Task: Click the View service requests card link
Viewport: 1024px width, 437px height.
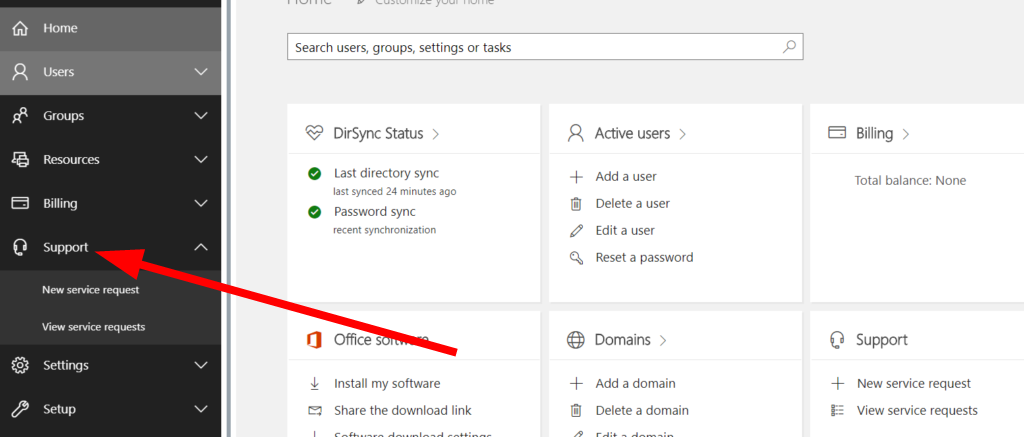Action: pyautogui.click(x=917, y=410)
